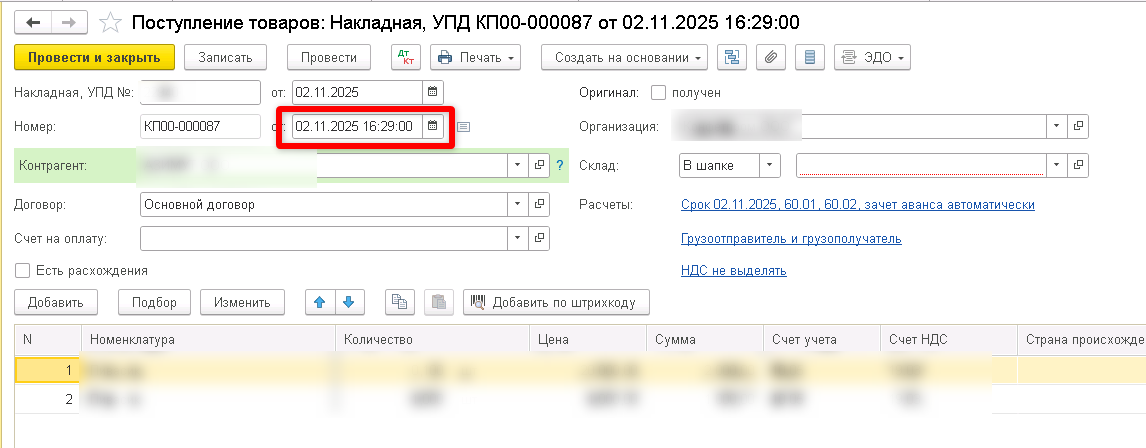Open Организация record with the open-form icon
The image size is (1146, 448).
point(1078,126)
